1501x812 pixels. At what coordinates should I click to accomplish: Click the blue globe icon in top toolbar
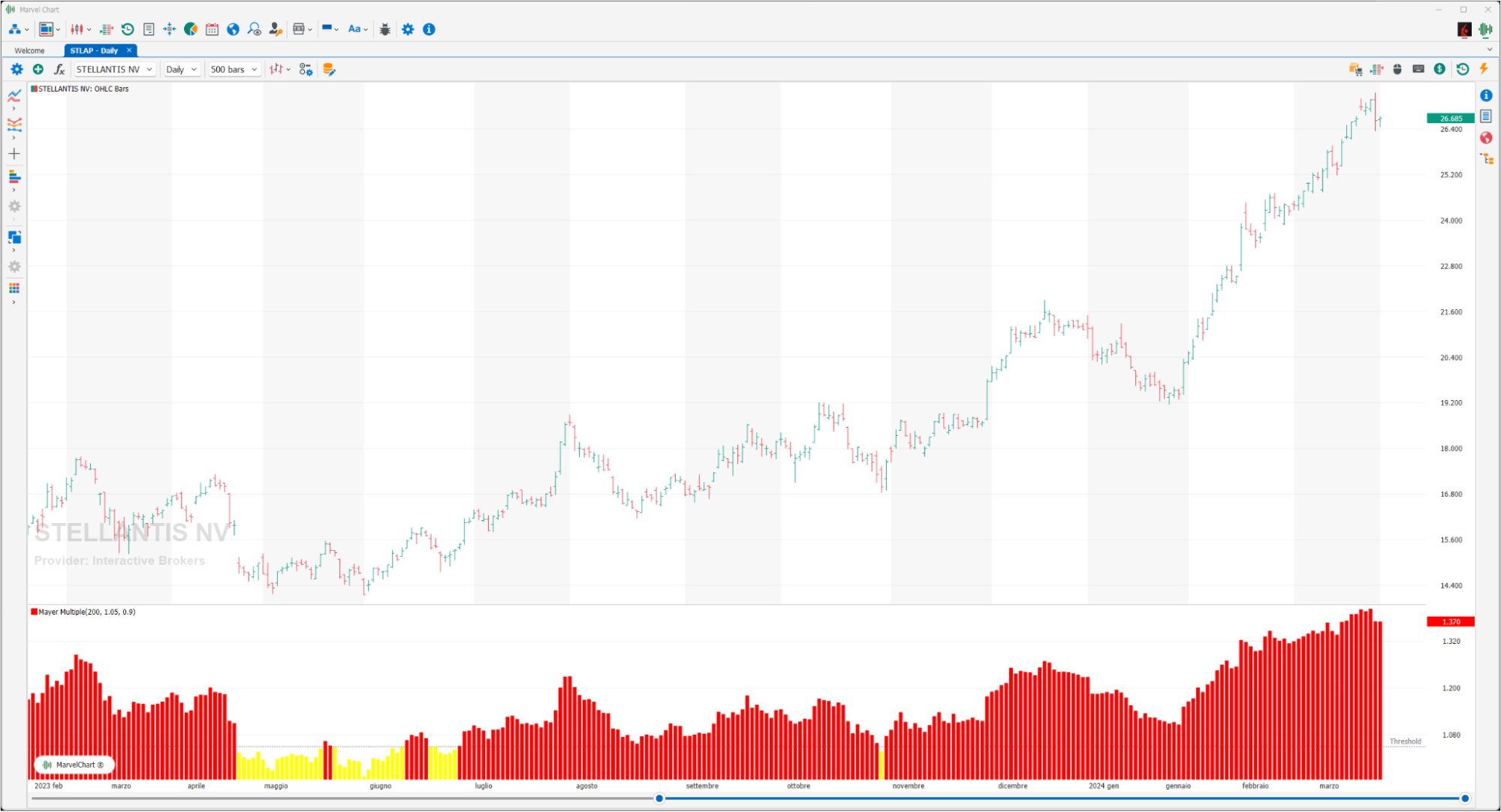(x=233, y=29)
